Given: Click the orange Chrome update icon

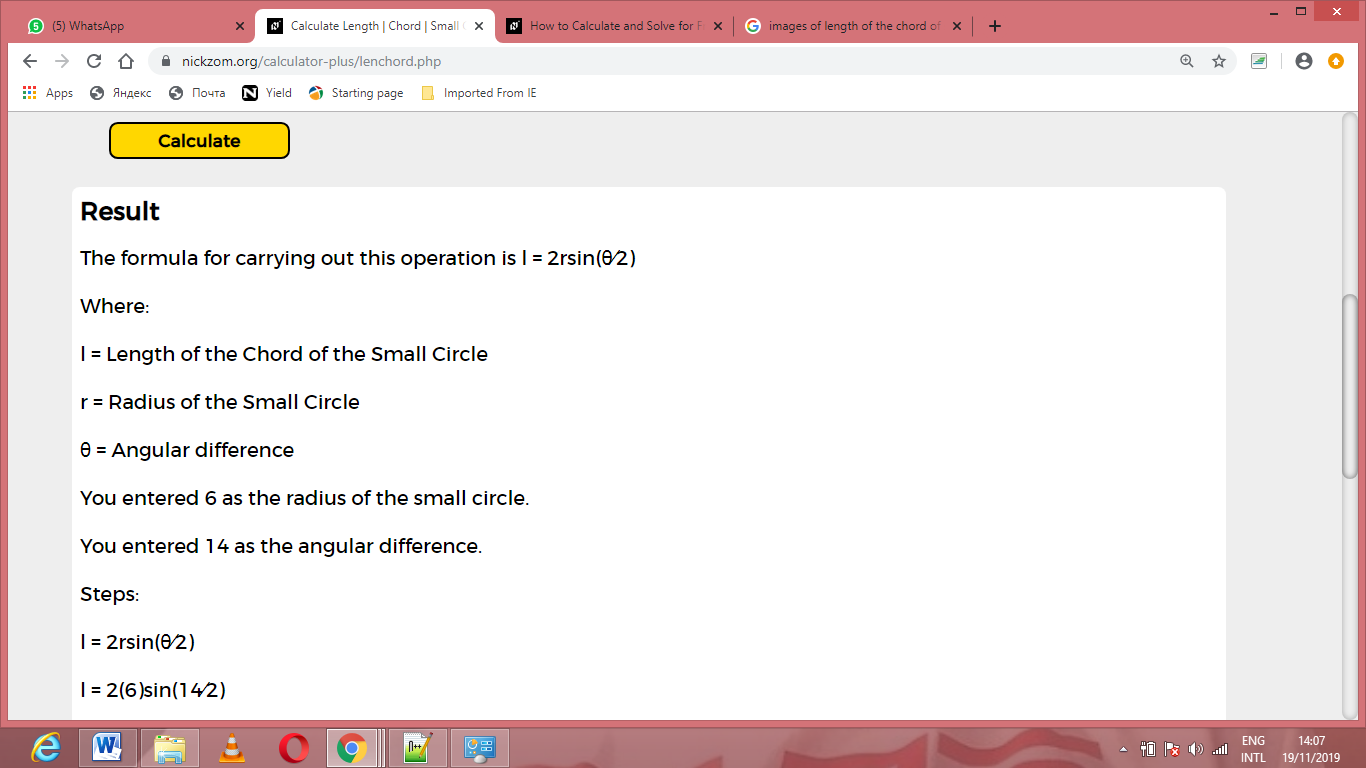Looking at the screenshot, I should pos(1336,61).
